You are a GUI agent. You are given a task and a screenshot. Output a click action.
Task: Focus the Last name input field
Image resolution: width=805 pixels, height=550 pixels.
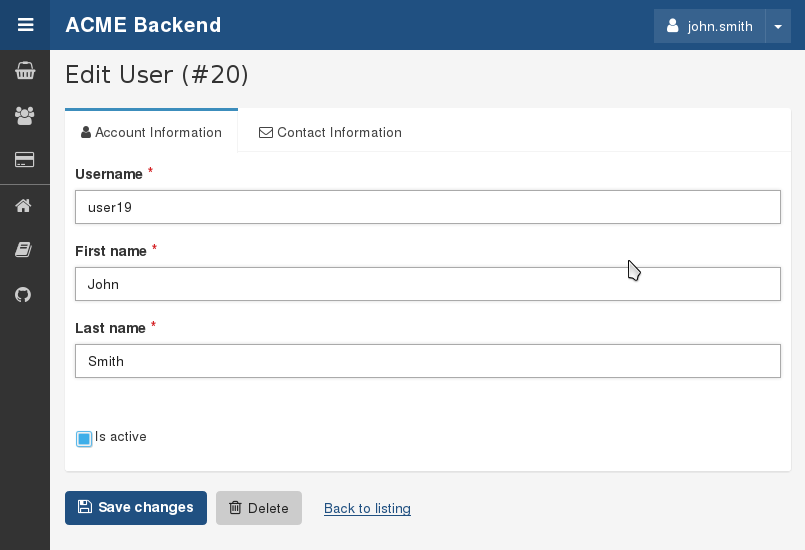coord(428,361)
